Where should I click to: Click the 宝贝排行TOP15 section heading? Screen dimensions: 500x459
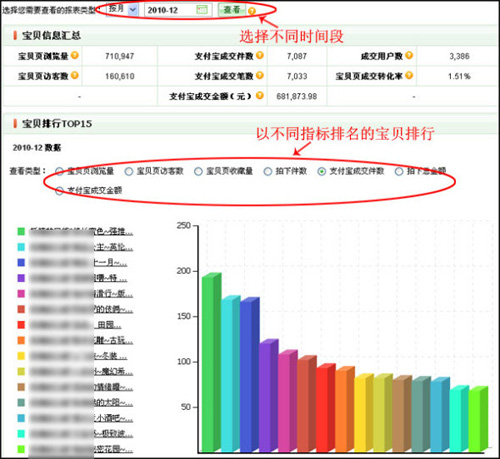57,124
